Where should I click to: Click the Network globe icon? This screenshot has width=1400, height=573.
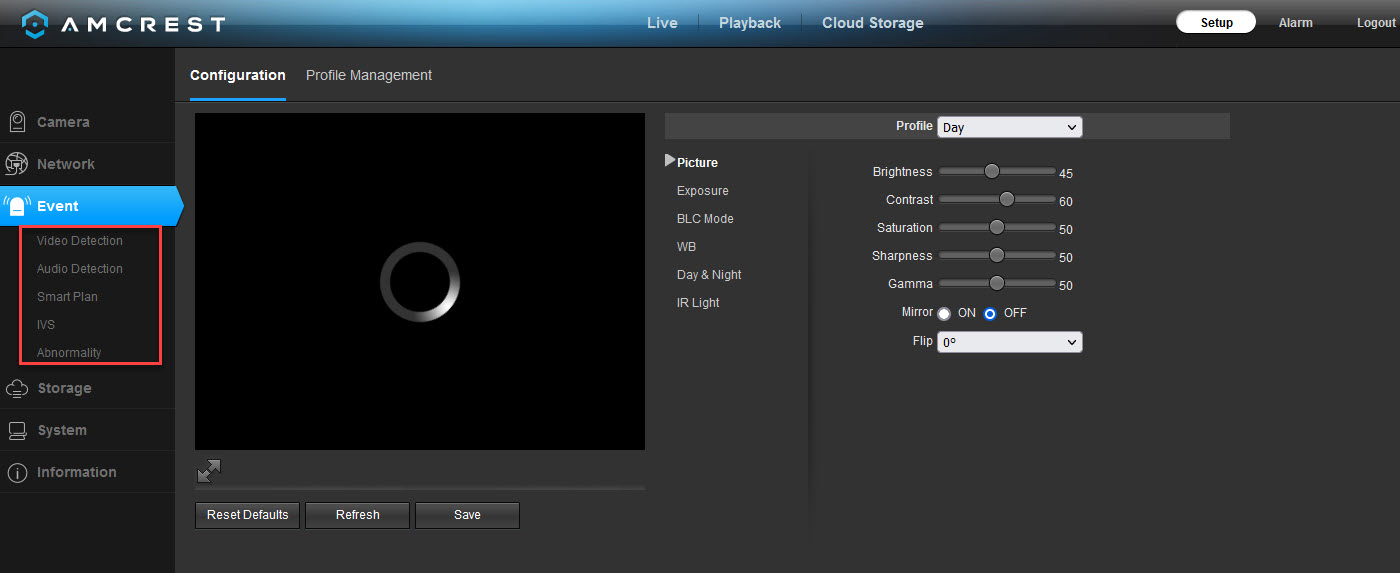pyautogui.click(x=17, y=164)
